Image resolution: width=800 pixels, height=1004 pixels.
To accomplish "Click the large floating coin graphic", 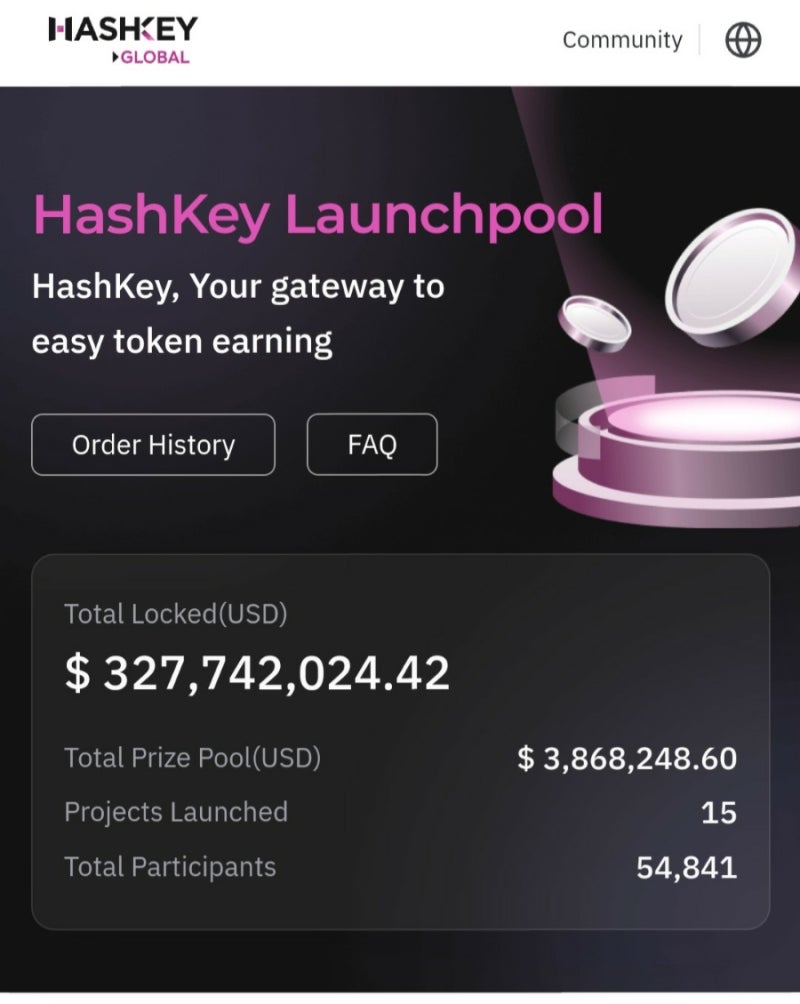I will pos(733,277).
